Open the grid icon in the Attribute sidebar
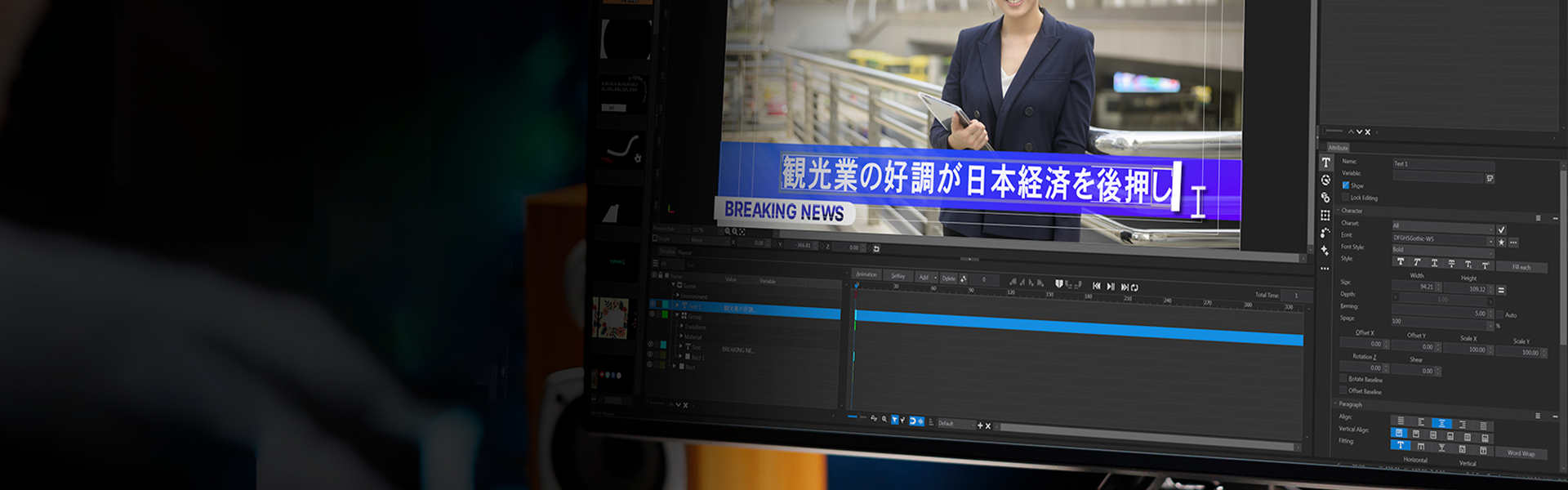The height and width of the screenshot is (490, 1568). pos(1325,215)
